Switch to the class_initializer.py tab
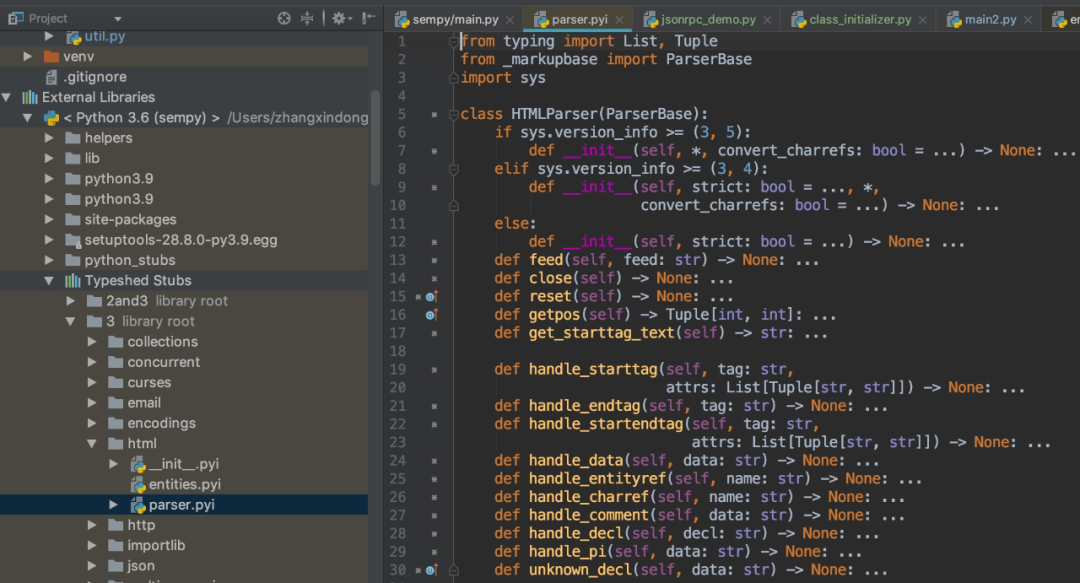This screenshot has height=583, width=1080. click(x=859, y=19)
